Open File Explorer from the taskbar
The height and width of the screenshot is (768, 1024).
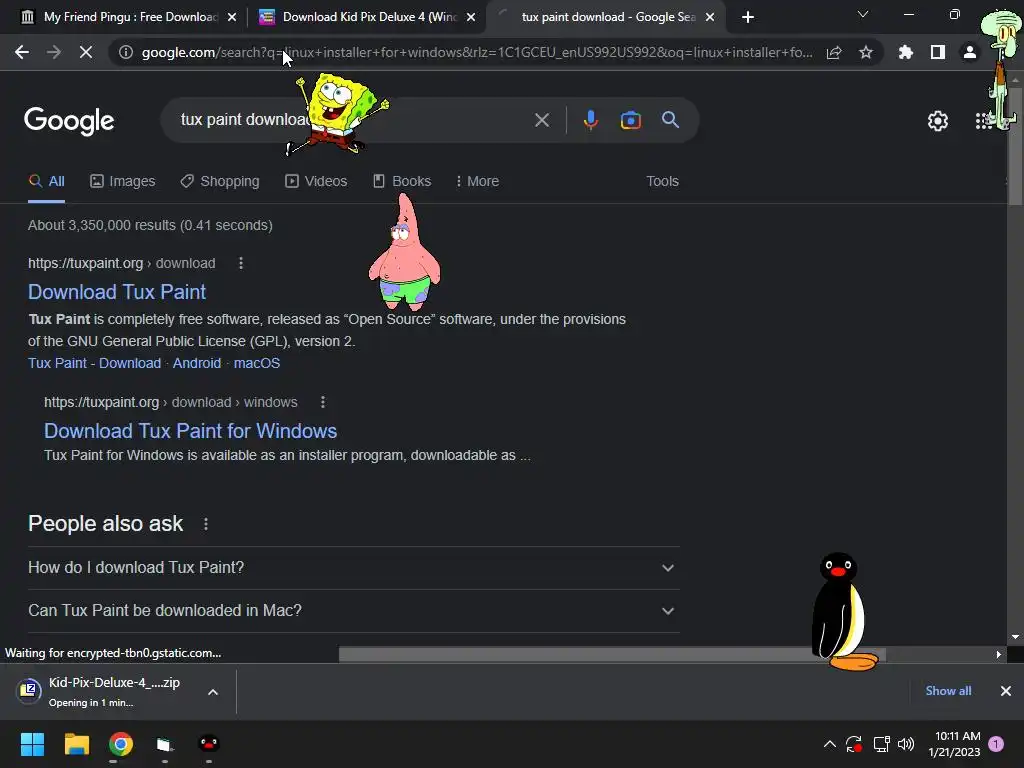click(76, 744)
